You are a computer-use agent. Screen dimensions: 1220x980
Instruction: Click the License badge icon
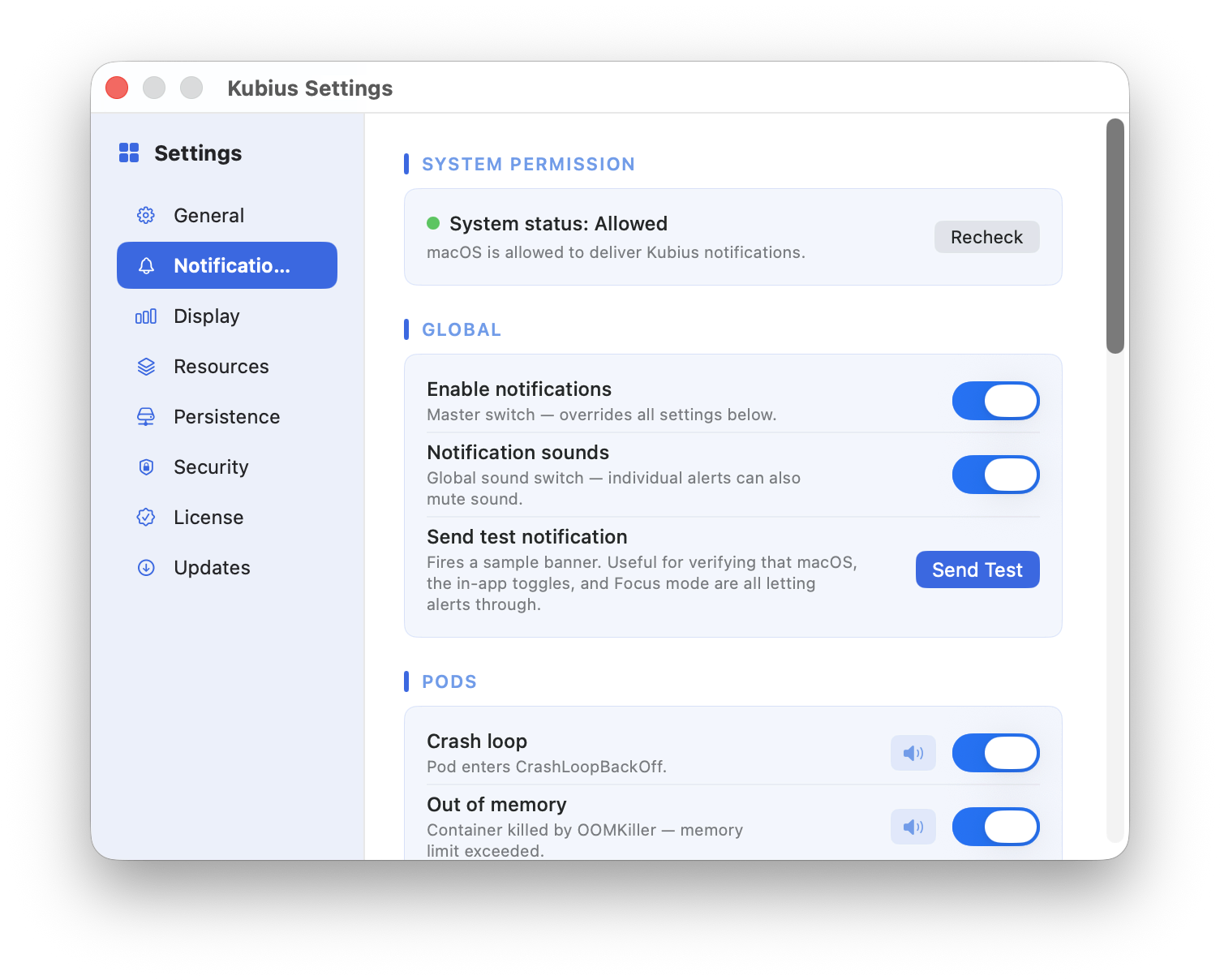(x=146, y=518)
